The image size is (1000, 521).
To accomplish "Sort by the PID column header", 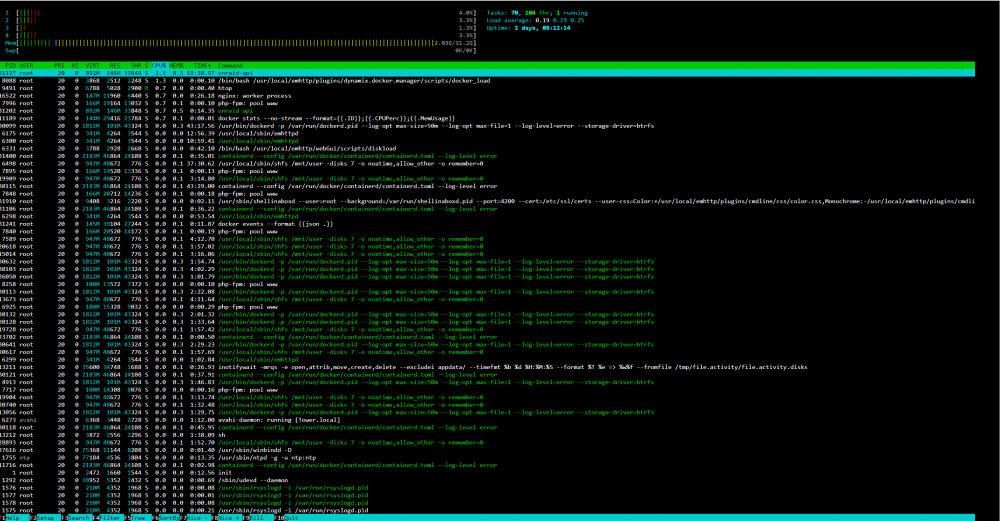I will point(10,66).
